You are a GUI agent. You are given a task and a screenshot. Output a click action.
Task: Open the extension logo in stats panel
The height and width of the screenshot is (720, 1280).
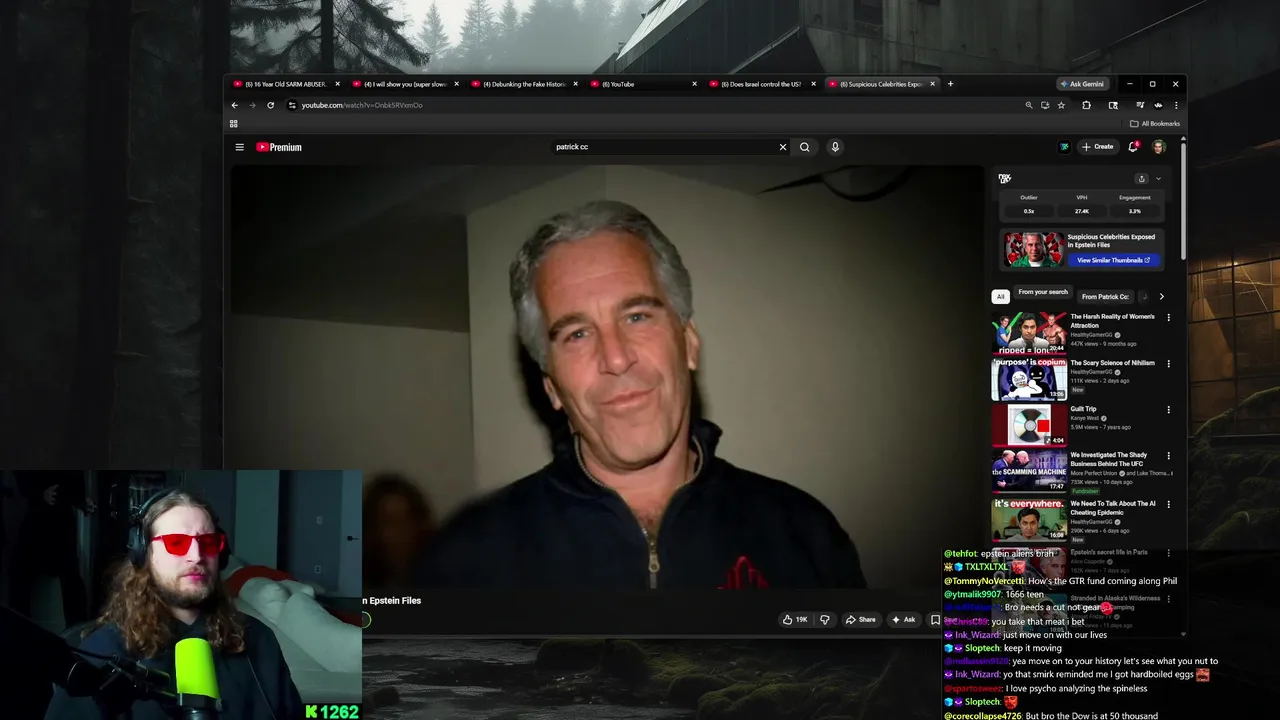point(1005,179)
